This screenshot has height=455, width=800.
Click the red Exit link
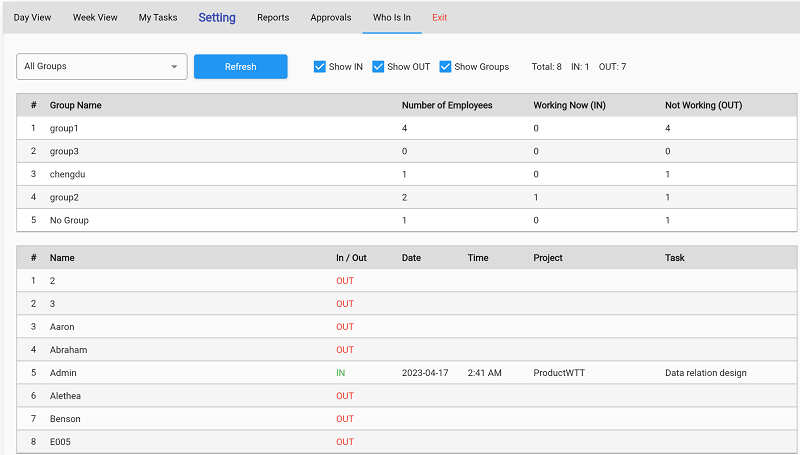click(x=439, y=17)
